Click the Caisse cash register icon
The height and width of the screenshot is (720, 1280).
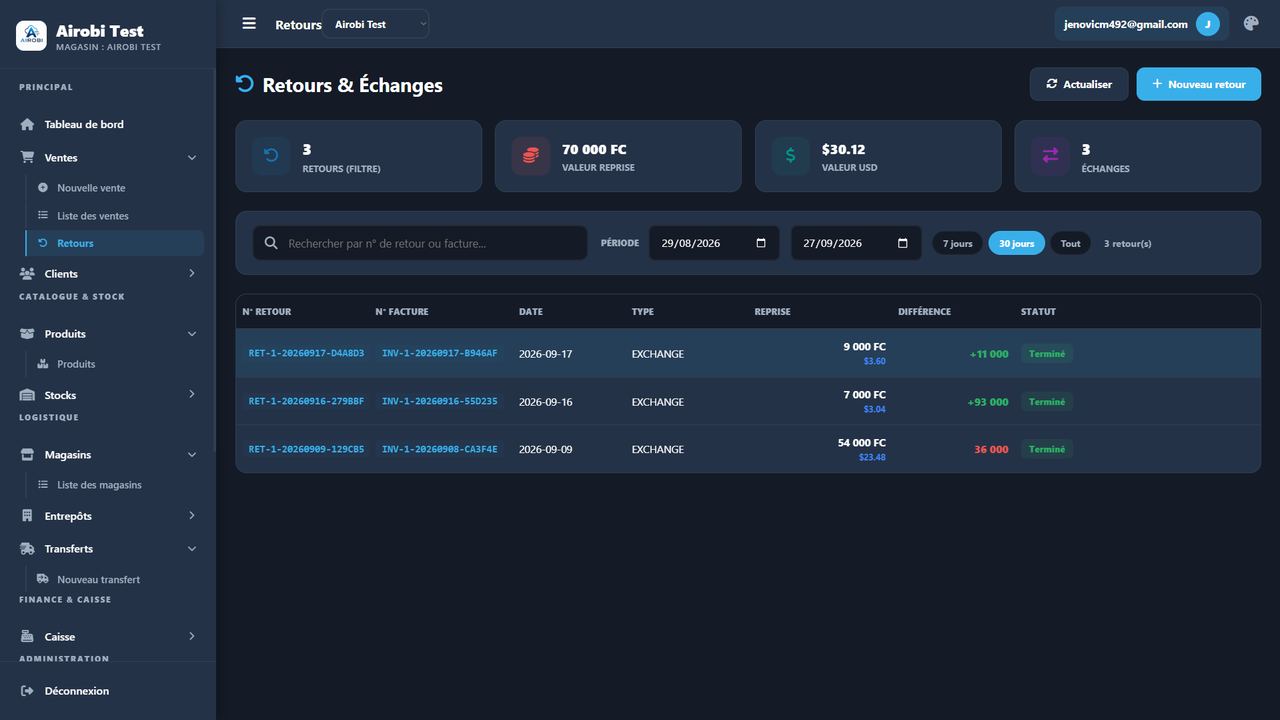pos(27,637)
